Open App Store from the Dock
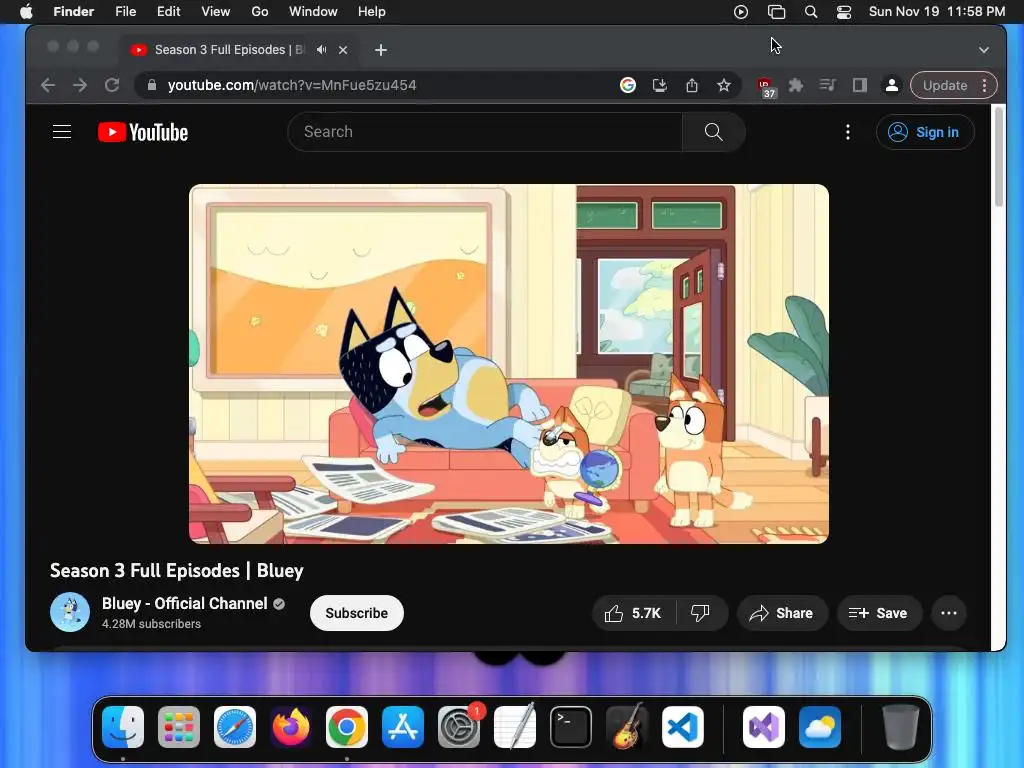 point(403,727)
